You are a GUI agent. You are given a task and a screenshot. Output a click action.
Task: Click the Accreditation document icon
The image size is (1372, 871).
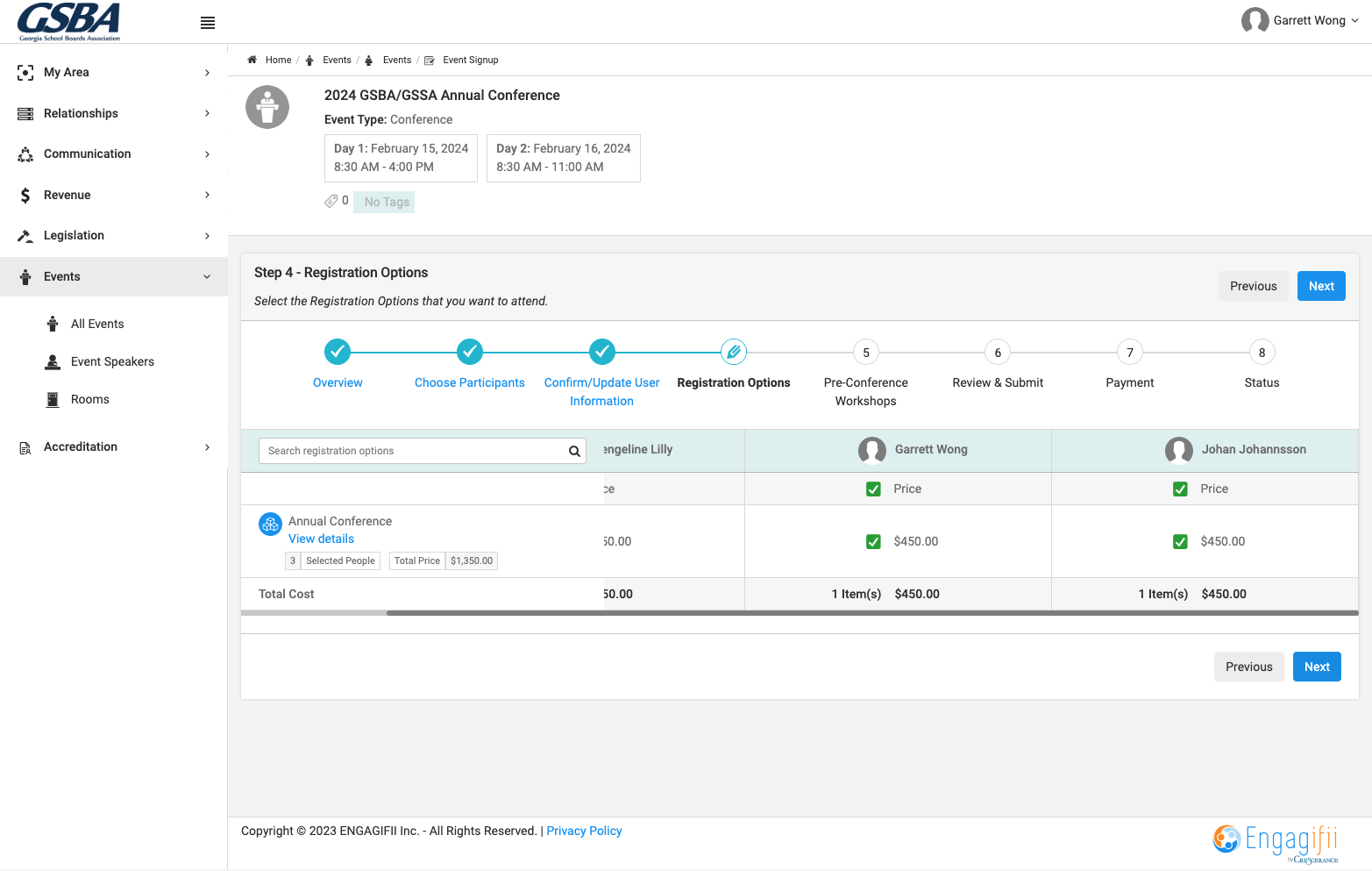(x=25, y=447)
